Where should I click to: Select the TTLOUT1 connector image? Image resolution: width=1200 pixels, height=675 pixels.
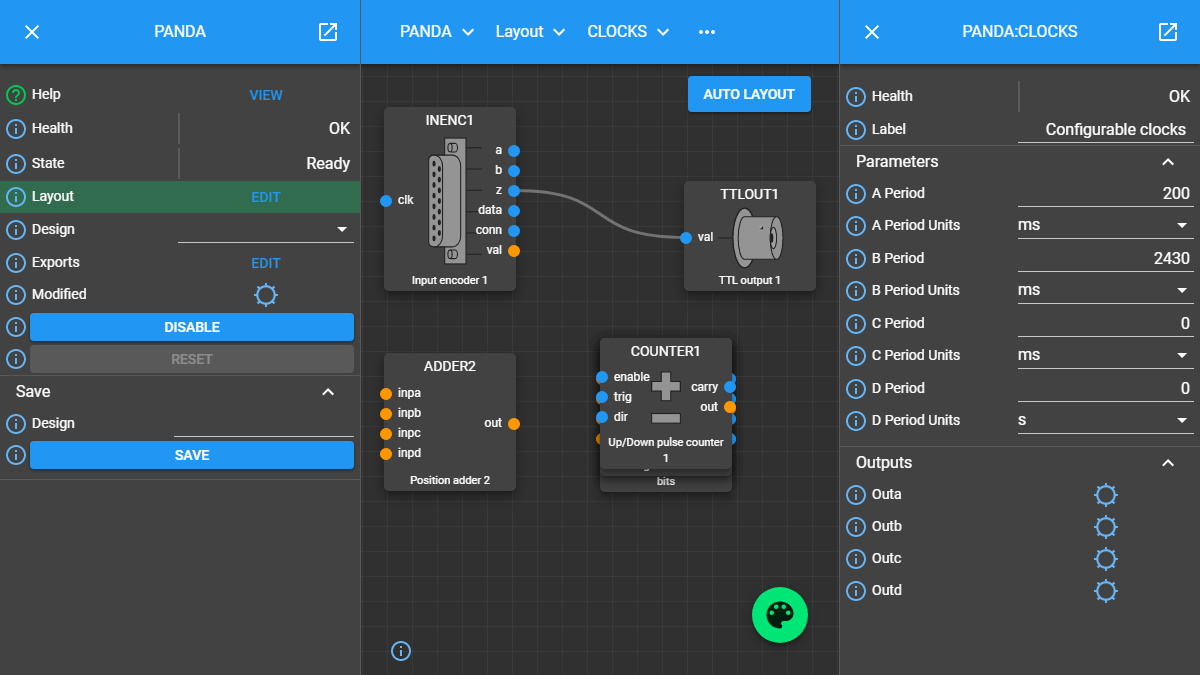pyautogui.click(x=757, y=237)
